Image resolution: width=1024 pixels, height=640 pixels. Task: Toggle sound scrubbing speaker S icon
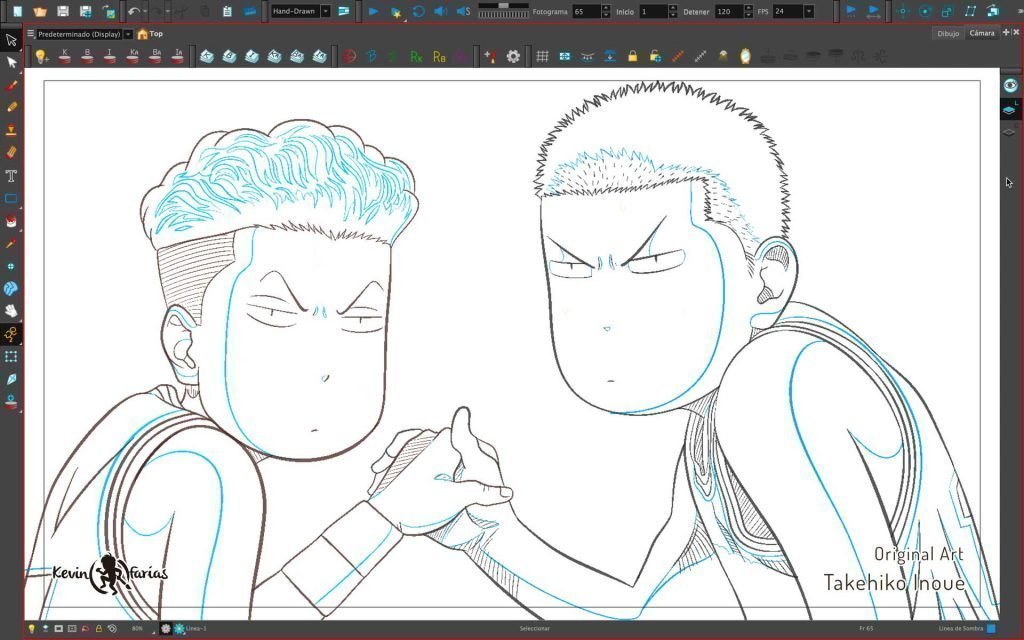click(x=463, y=11)
